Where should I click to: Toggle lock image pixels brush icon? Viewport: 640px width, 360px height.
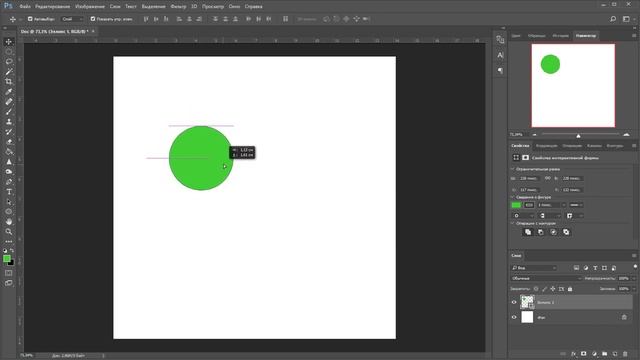tap(544, 289)
